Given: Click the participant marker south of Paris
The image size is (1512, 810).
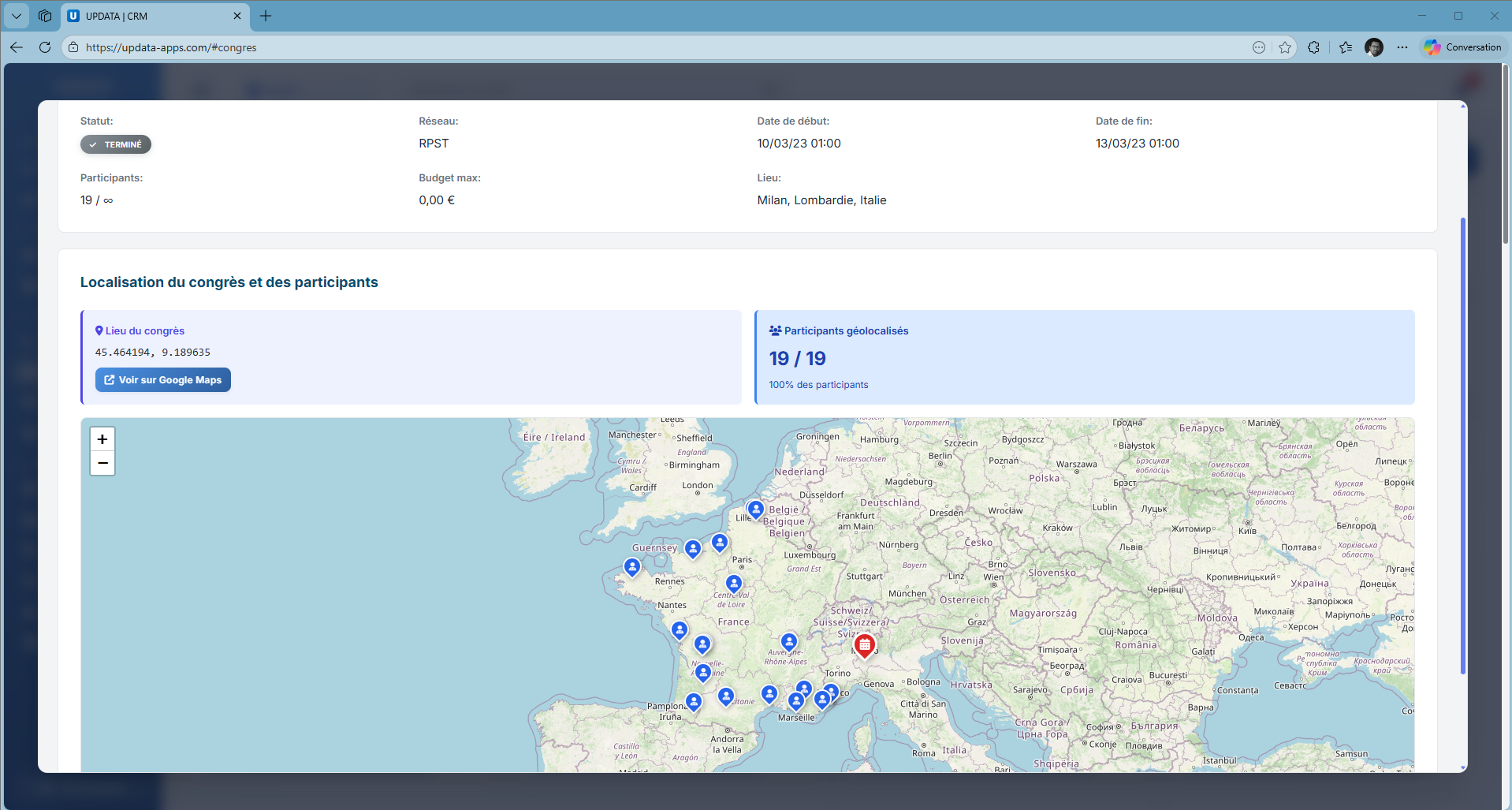Looking at the screenshot, I should coord(734,584).
